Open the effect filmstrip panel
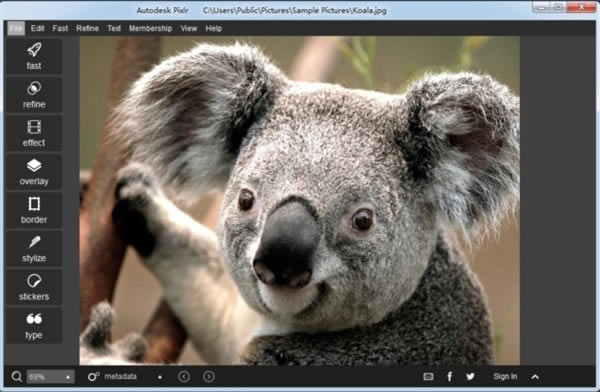 [34, 133]
